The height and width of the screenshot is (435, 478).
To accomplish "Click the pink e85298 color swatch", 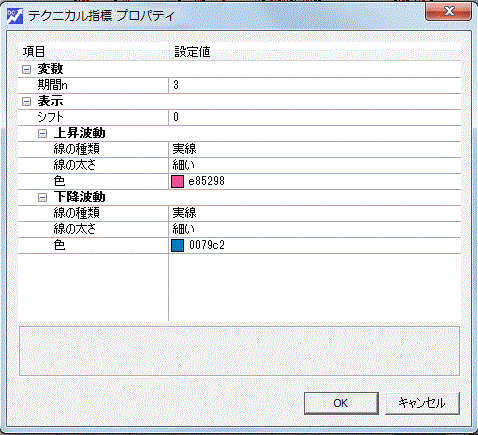I will 177,182.
